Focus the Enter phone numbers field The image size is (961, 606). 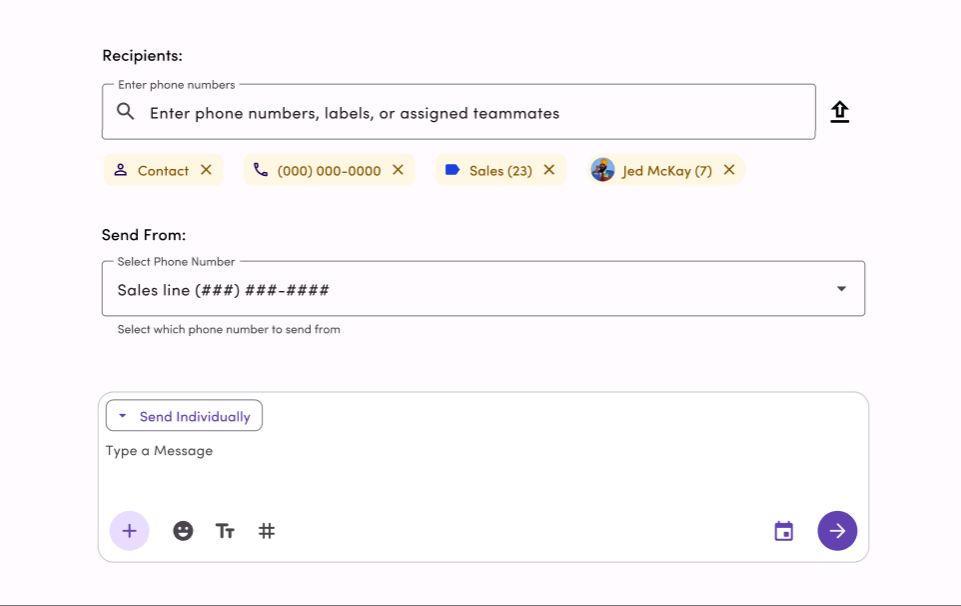click(x=470, y=113)
